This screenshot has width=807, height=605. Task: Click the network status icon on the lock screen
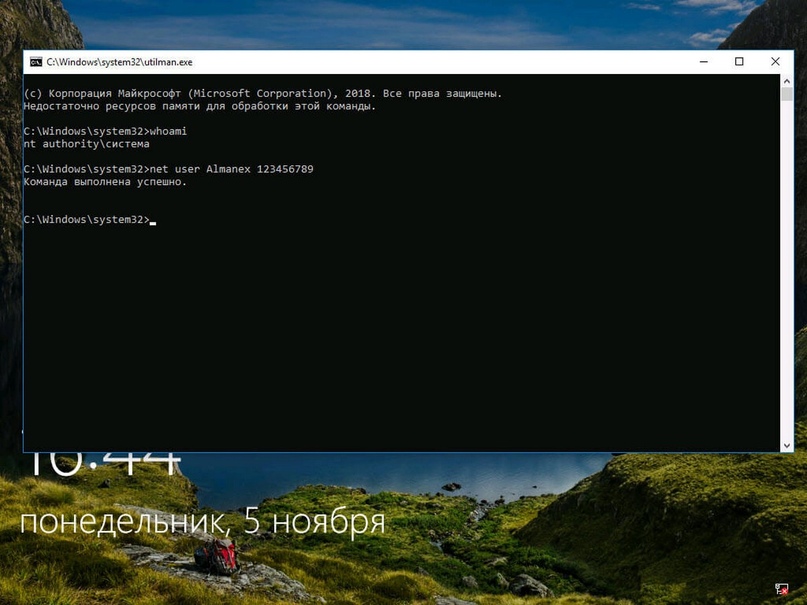[781, 590]
